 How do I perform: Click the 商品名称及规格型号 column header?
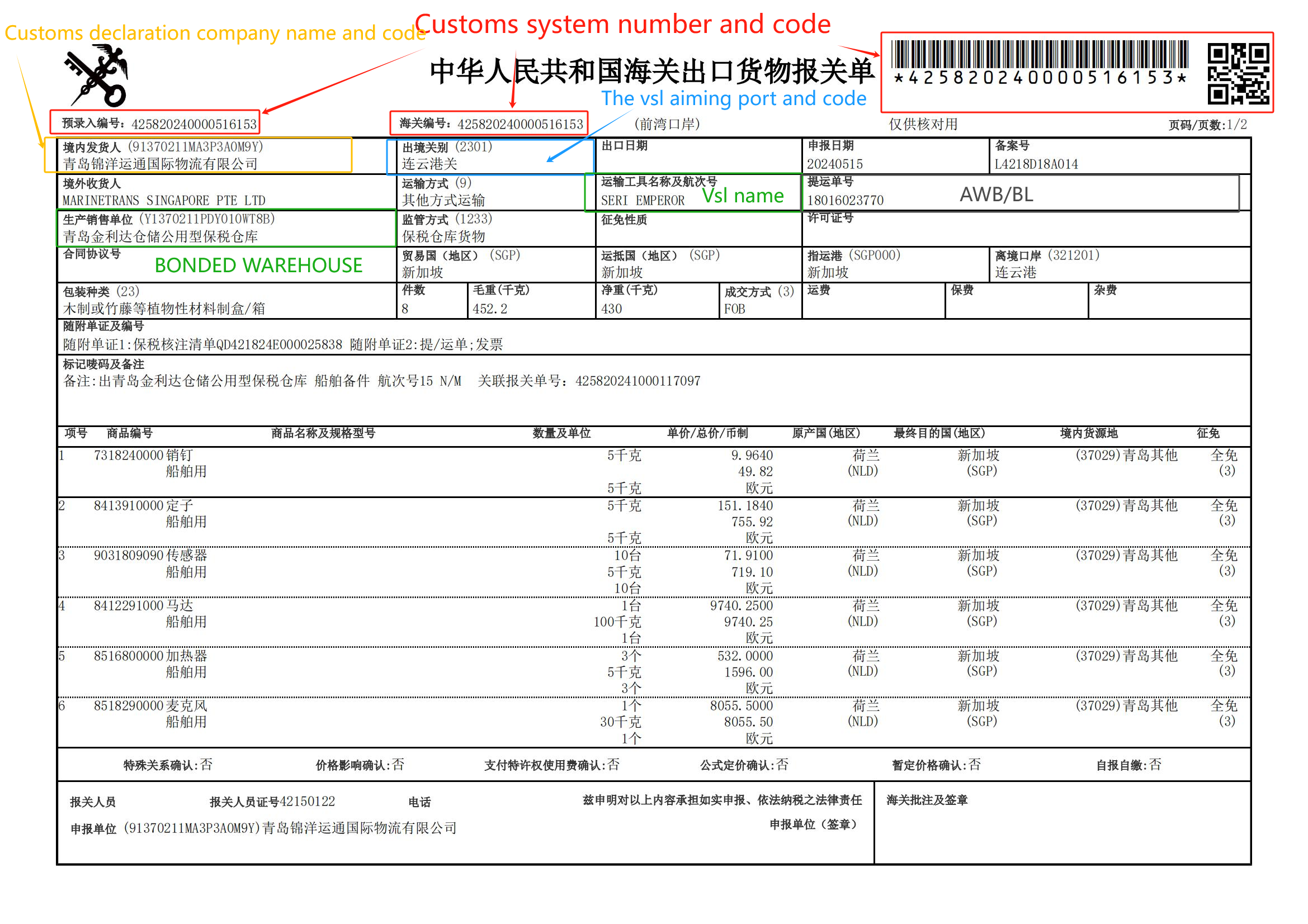323,433
